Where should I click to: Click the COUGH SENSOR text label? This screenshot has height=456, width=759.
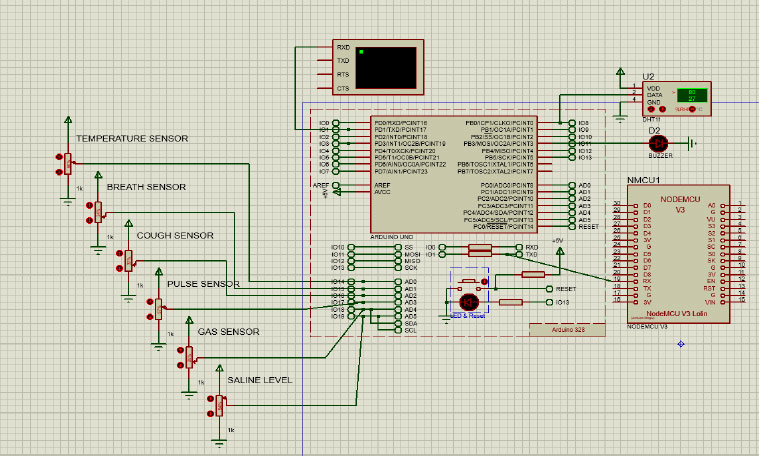(x=175, y=236)
